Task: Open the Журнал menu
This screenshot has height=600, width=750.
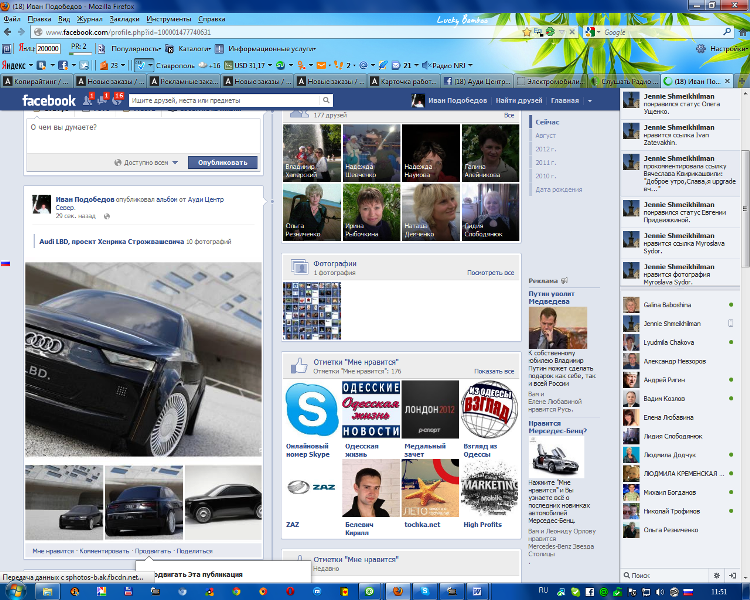Action: coord(90,19)
